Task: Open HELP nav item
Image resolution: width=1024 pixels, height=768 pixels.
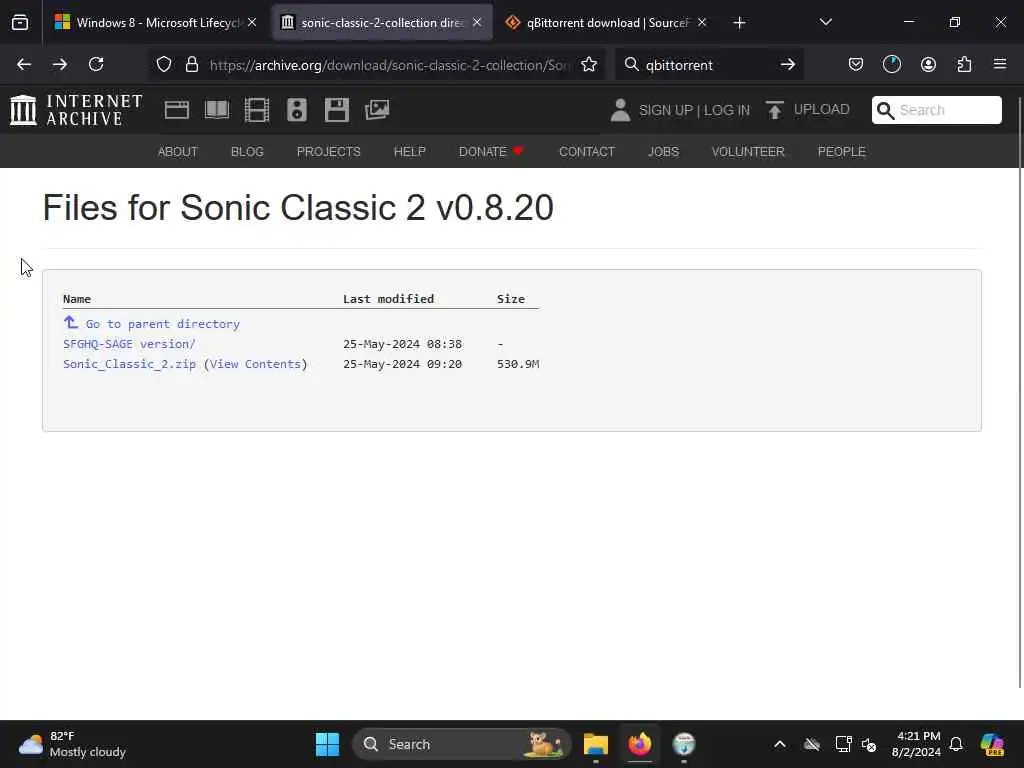Action: [409, 152]
